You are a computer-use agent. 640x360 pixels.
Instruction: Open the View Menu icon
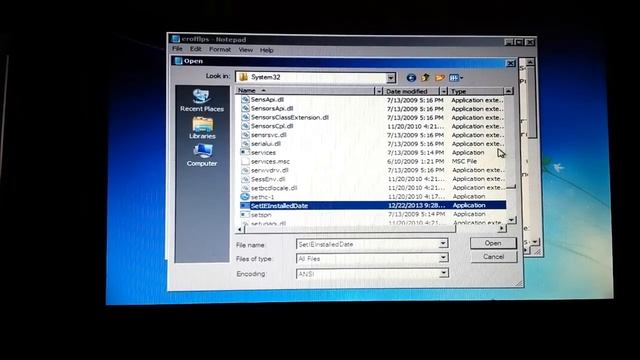(456, 78)
